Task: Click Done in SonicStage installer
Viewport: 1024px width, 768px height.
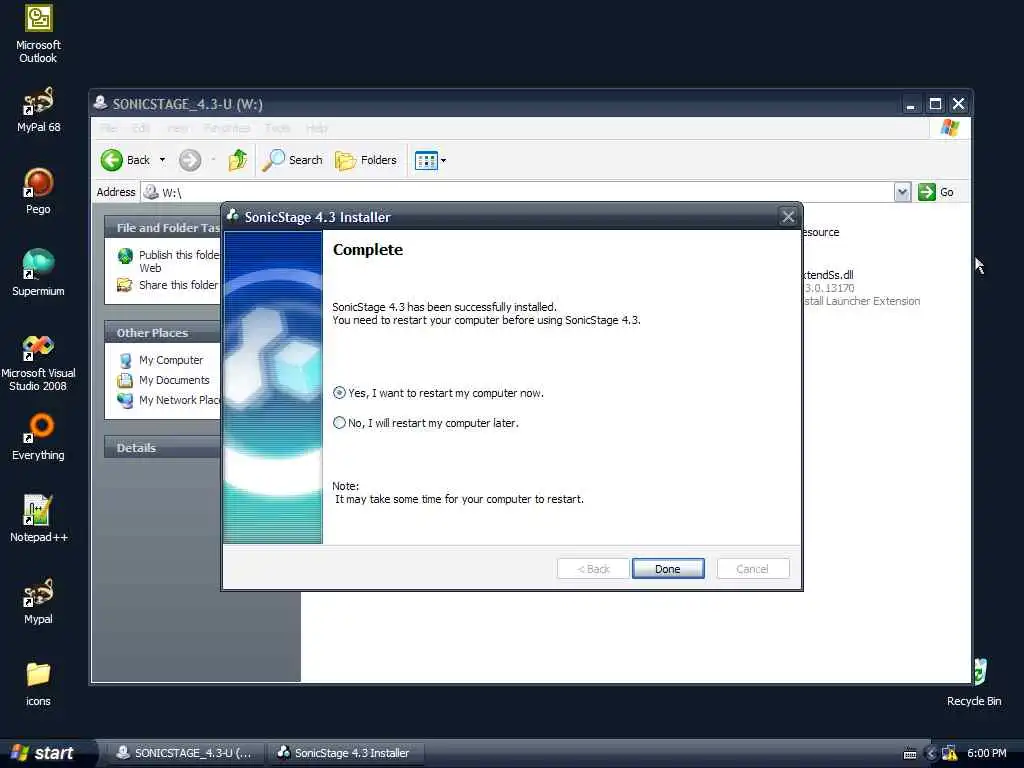Action: pyautogui.click(x=667, y=569)
